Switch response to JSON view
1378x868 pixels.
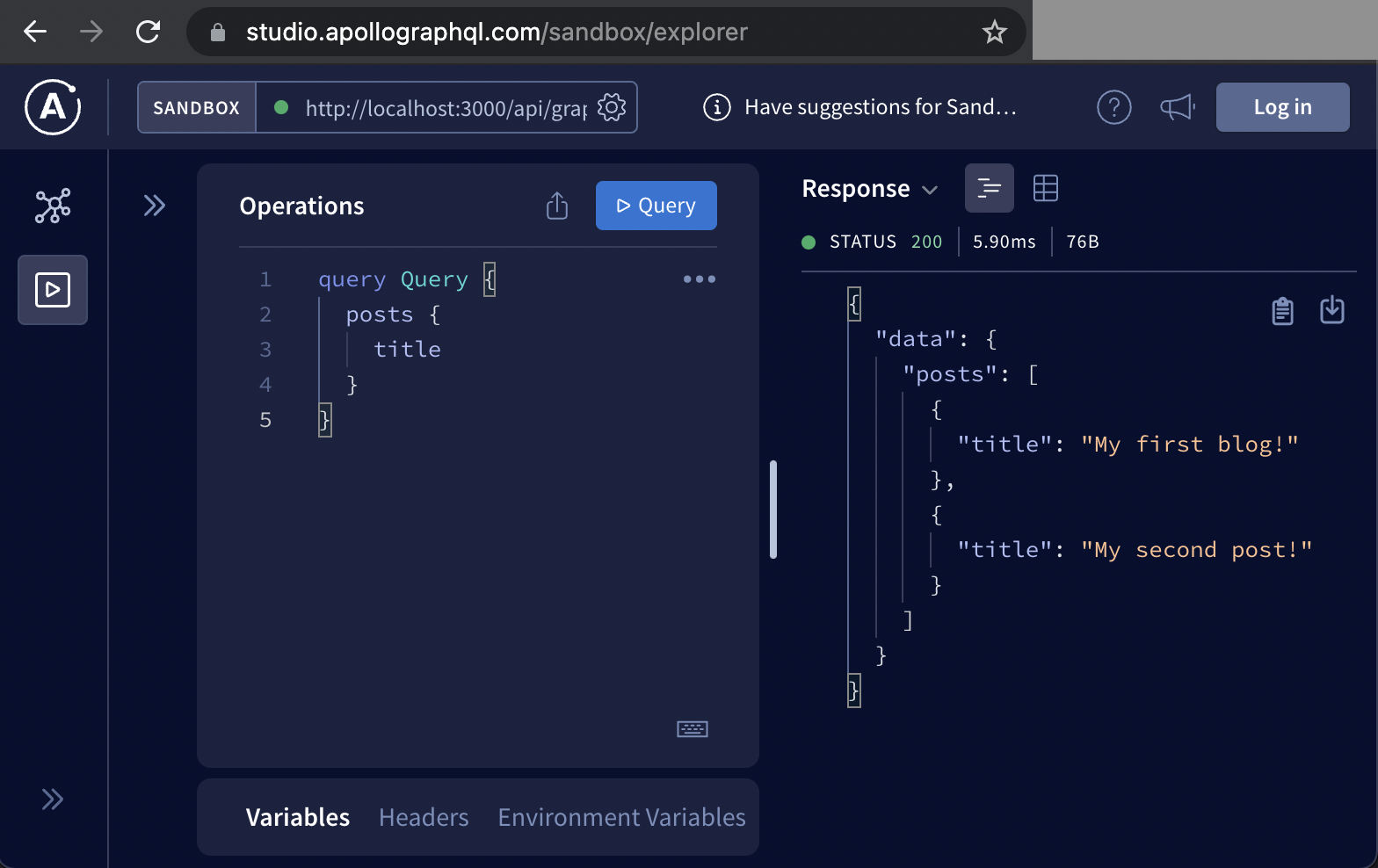(989, 188)
